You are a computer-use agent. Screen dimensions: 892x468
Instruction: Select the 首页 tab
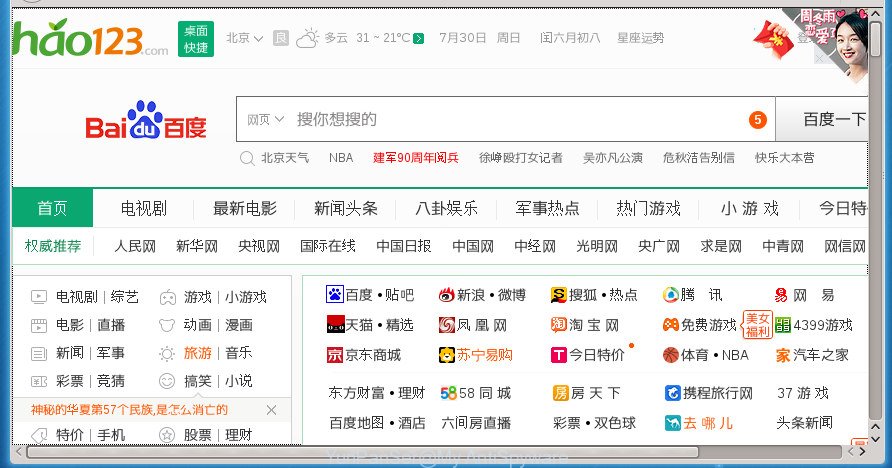[x=52, y=208]
